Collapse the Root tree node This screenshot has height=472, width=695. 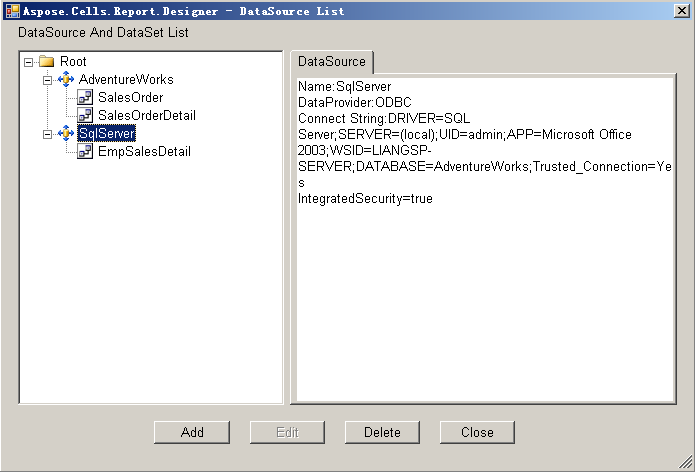[x=28, y=62]
